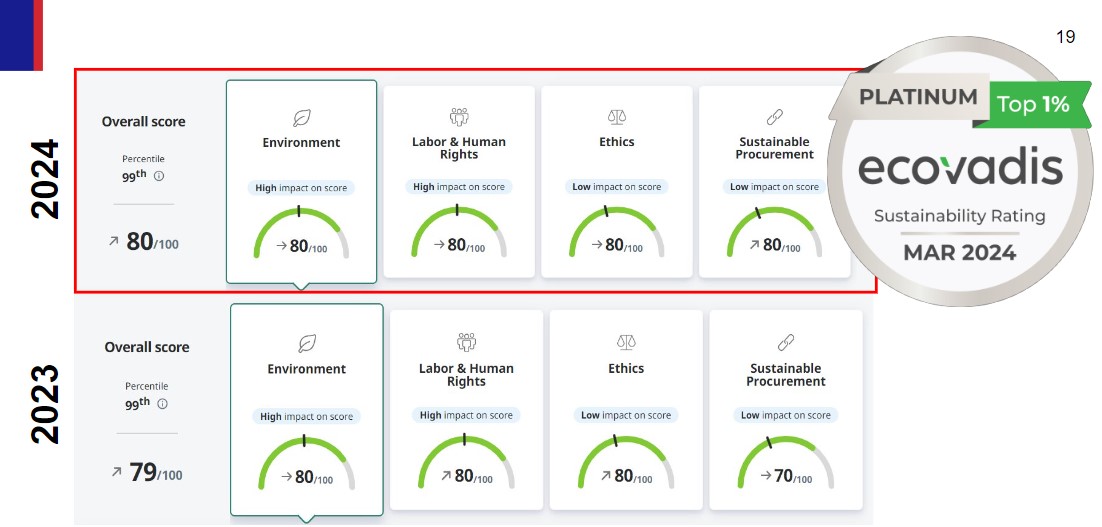Open the percentile info icon for 2024
This screenshot has width=1102, height=527.
pyautogui.click(x=159, y=176)
